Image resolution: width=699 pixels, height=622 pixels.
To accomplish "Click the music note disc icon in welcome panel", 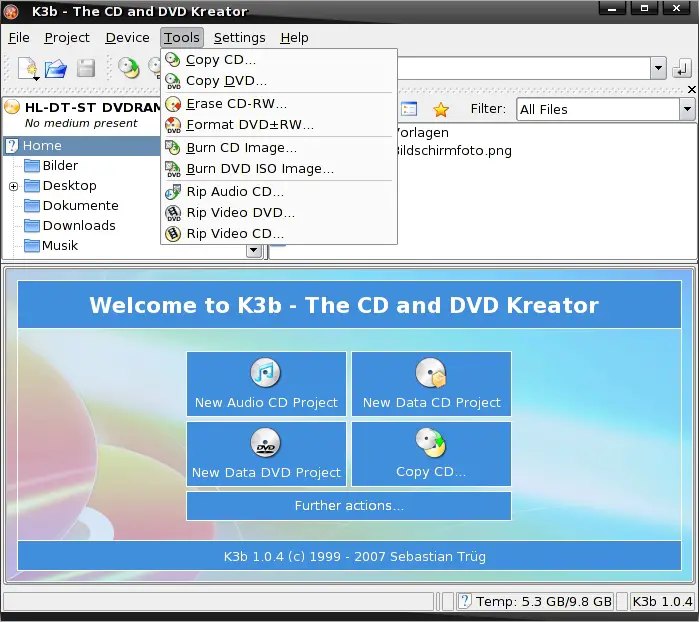I will [265, 373].
